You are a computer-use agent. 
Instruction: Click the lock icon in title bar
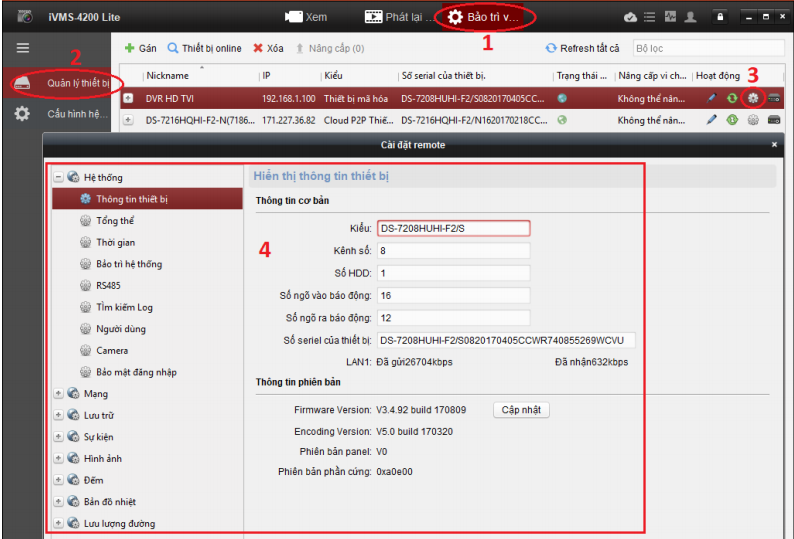point(718,17)
